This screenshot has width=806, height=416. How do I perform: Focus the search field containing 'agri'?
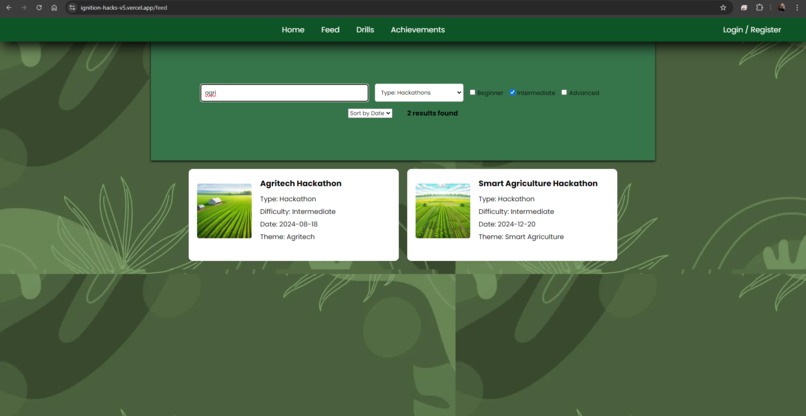tap(284, 93)
